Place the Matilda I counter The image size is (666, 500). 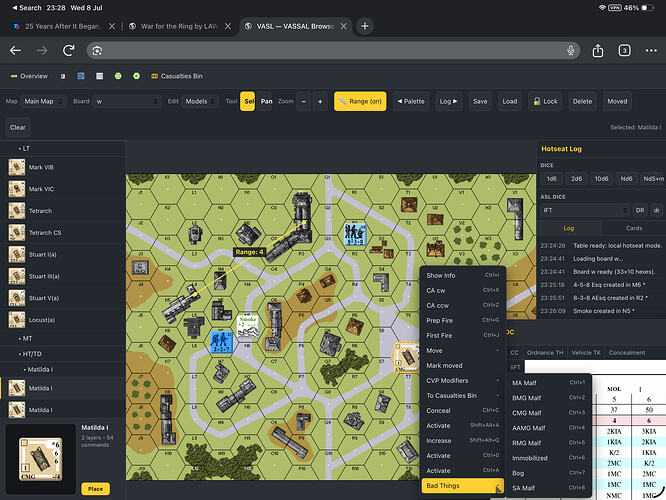[95, 489]
